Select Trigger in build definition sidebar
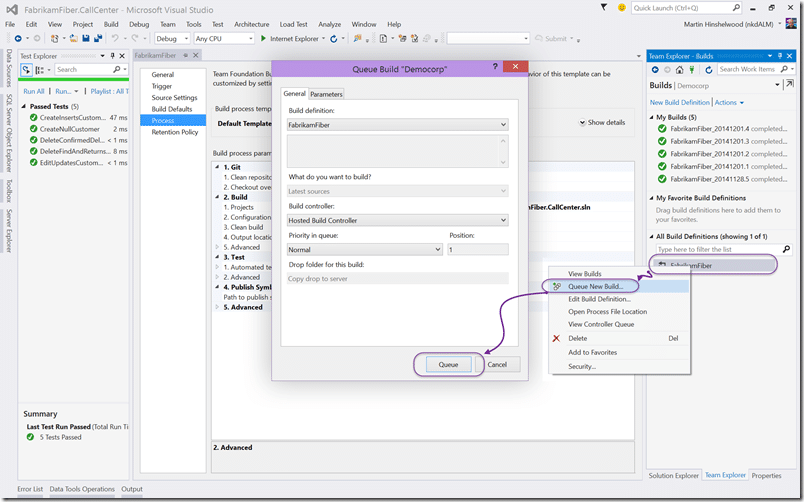 pyautogui.click(x=162, y=86)
